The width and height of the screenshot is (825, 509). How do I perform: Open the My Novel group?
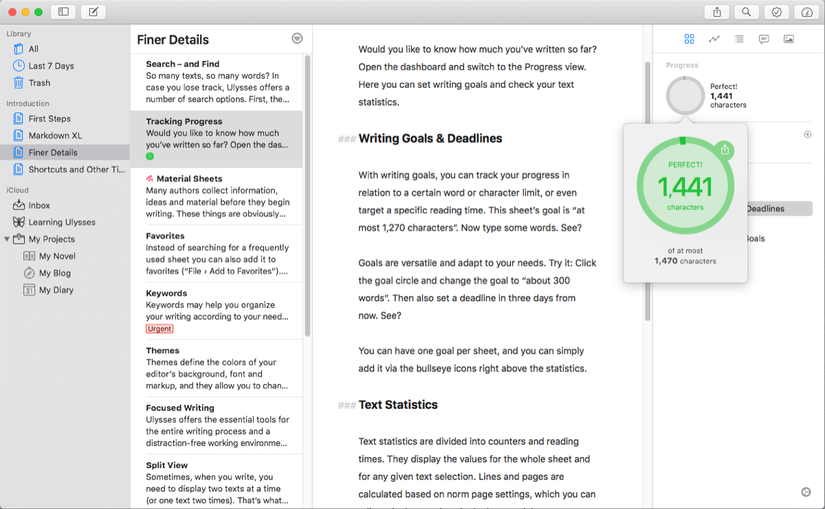65,256
